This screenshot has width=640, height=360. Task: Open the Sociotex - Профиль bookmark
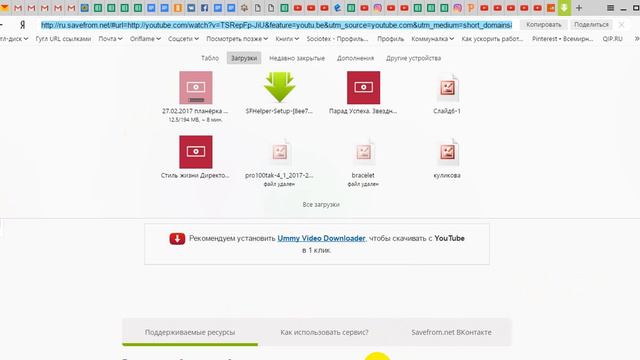[x=337, y=39]
